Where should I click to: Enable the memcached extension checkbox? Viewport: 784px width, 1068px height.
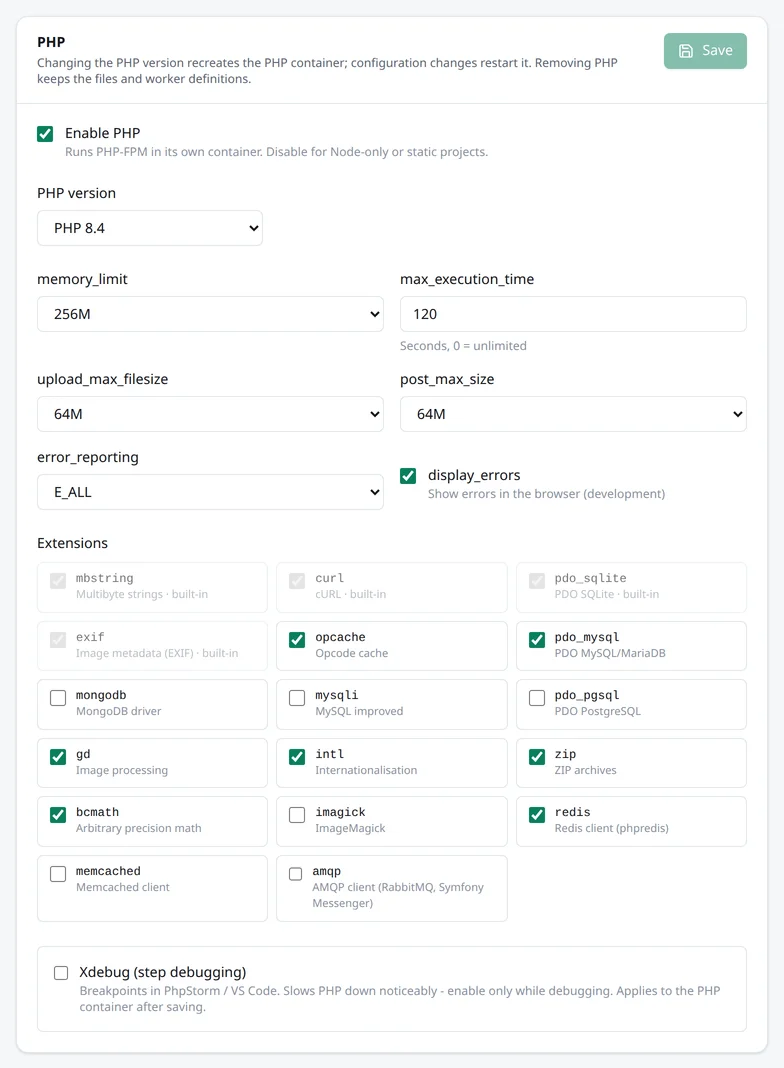(58, 873)
